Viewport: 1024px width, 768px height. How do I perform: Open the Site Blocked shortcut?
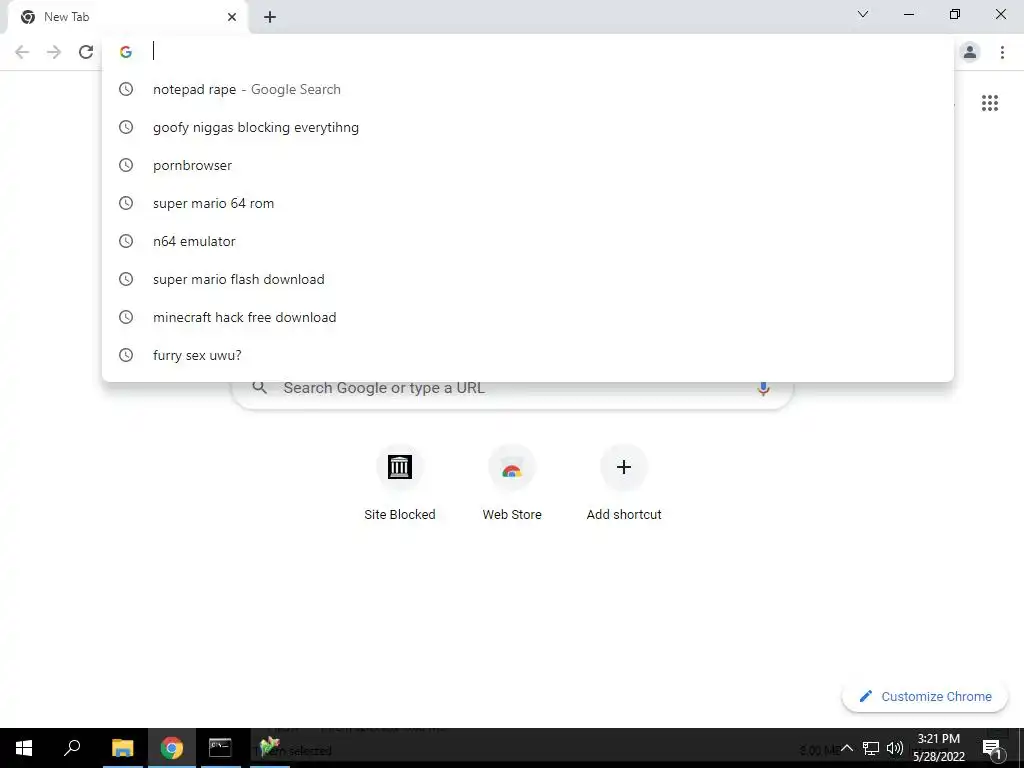pos(400,483)
